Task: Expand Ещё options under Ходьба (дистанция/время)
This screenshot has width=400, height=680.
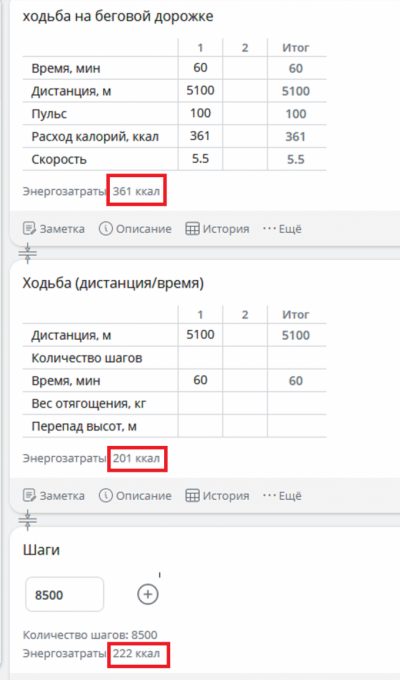Action: tap(282, 495)
